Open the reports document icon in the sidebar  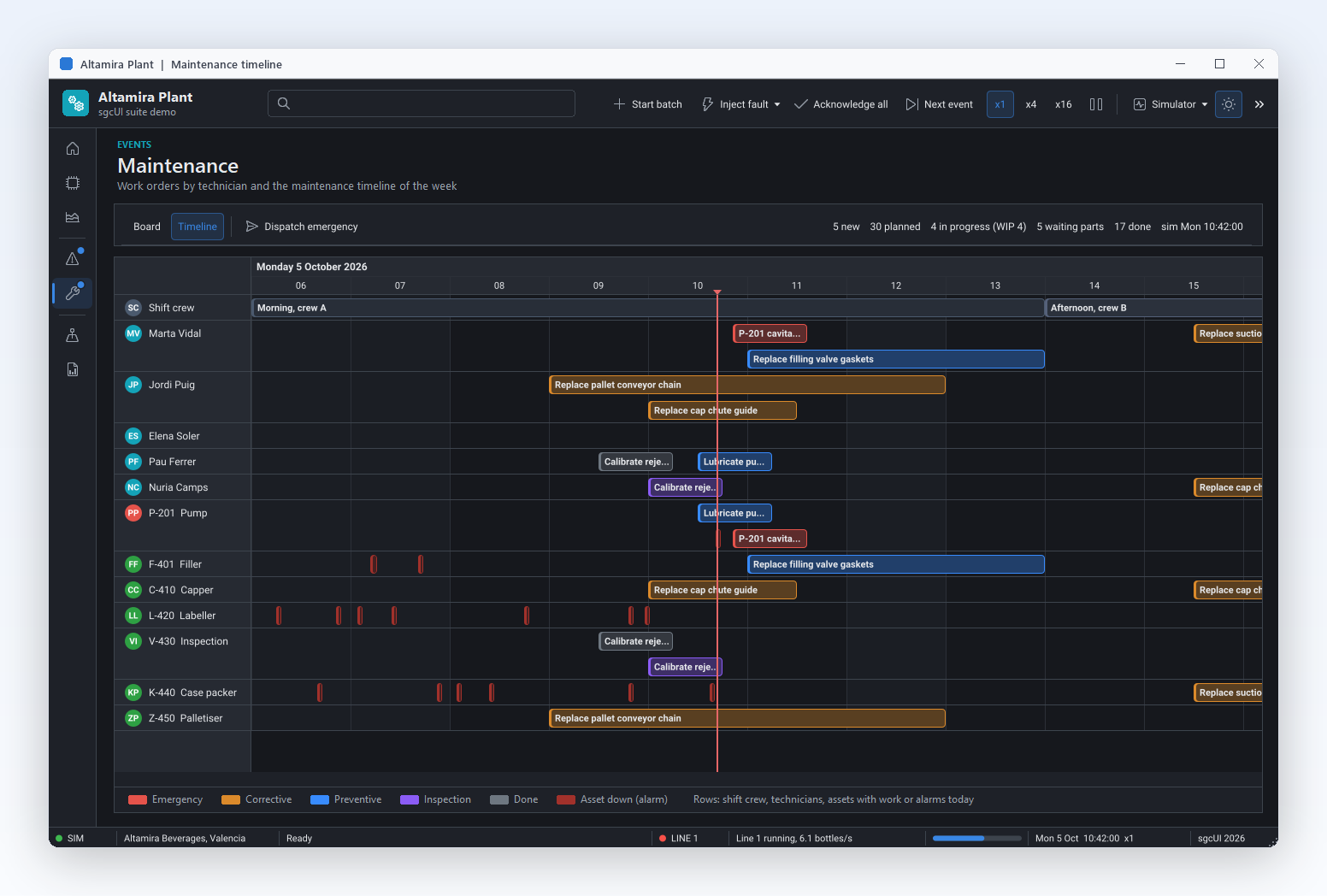[73, 369]
